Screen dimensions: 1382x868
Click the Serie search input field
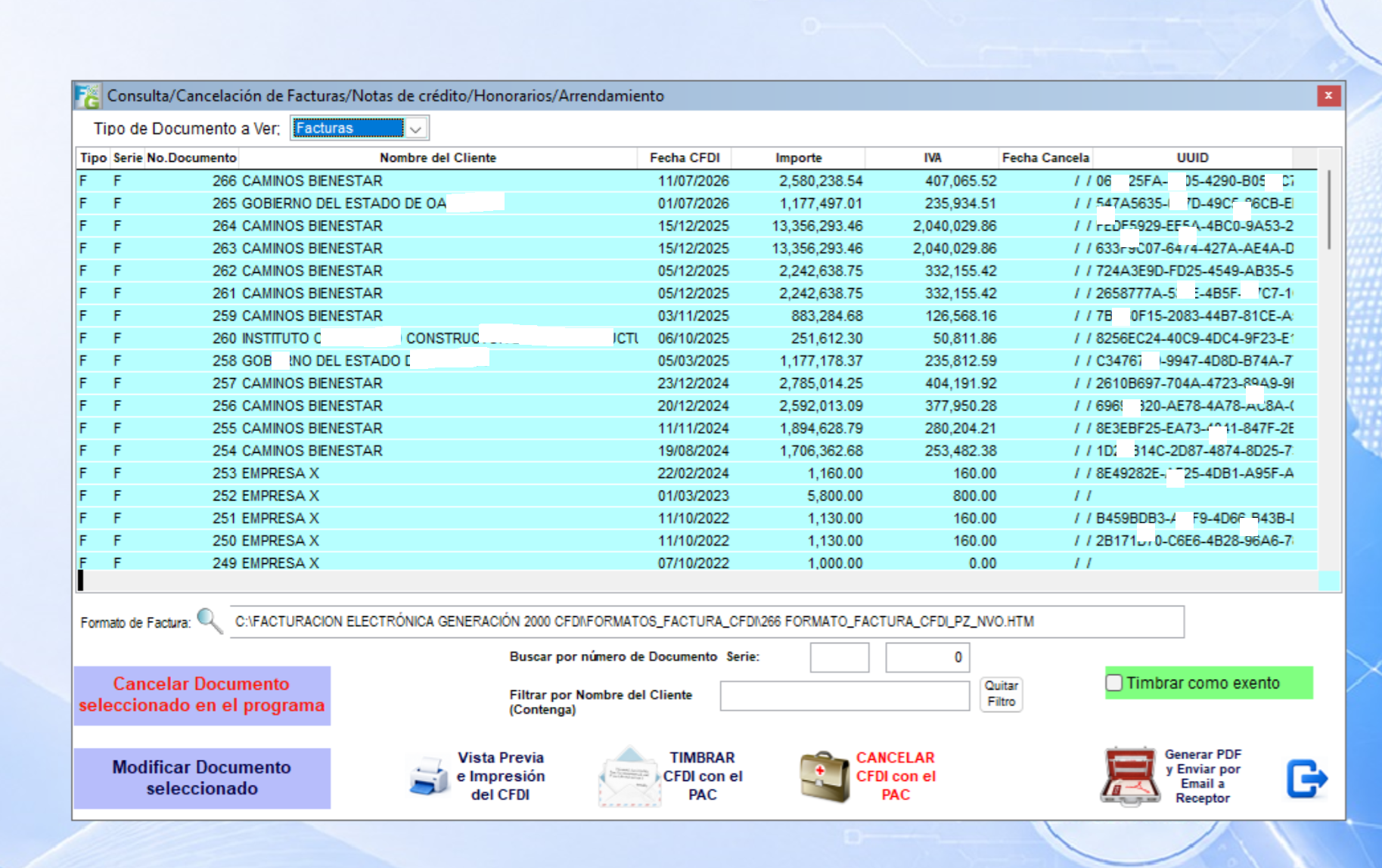point(840,657)
